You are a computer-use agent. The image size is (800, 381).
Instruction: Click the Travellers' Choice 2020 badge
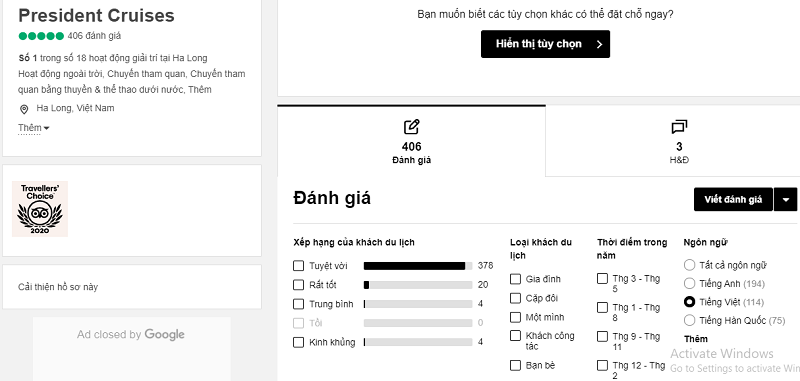(x=40, y=209)
